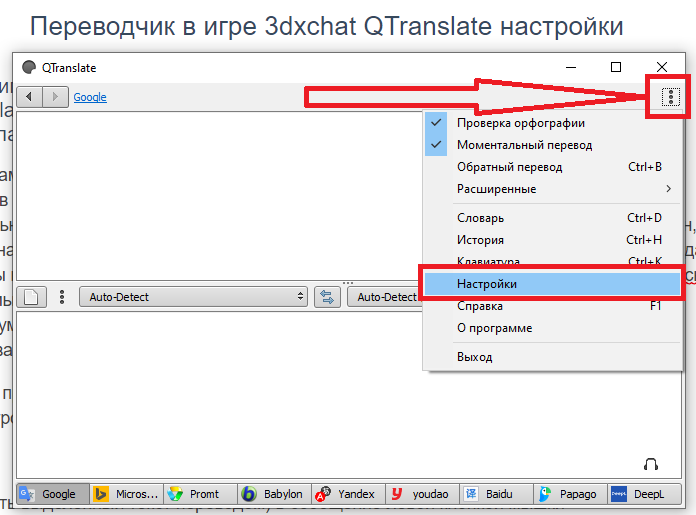The height and width of the screenshot is (515, 696).
Task: Minimize the QTranslate window
Action: (x=571, y=67)
